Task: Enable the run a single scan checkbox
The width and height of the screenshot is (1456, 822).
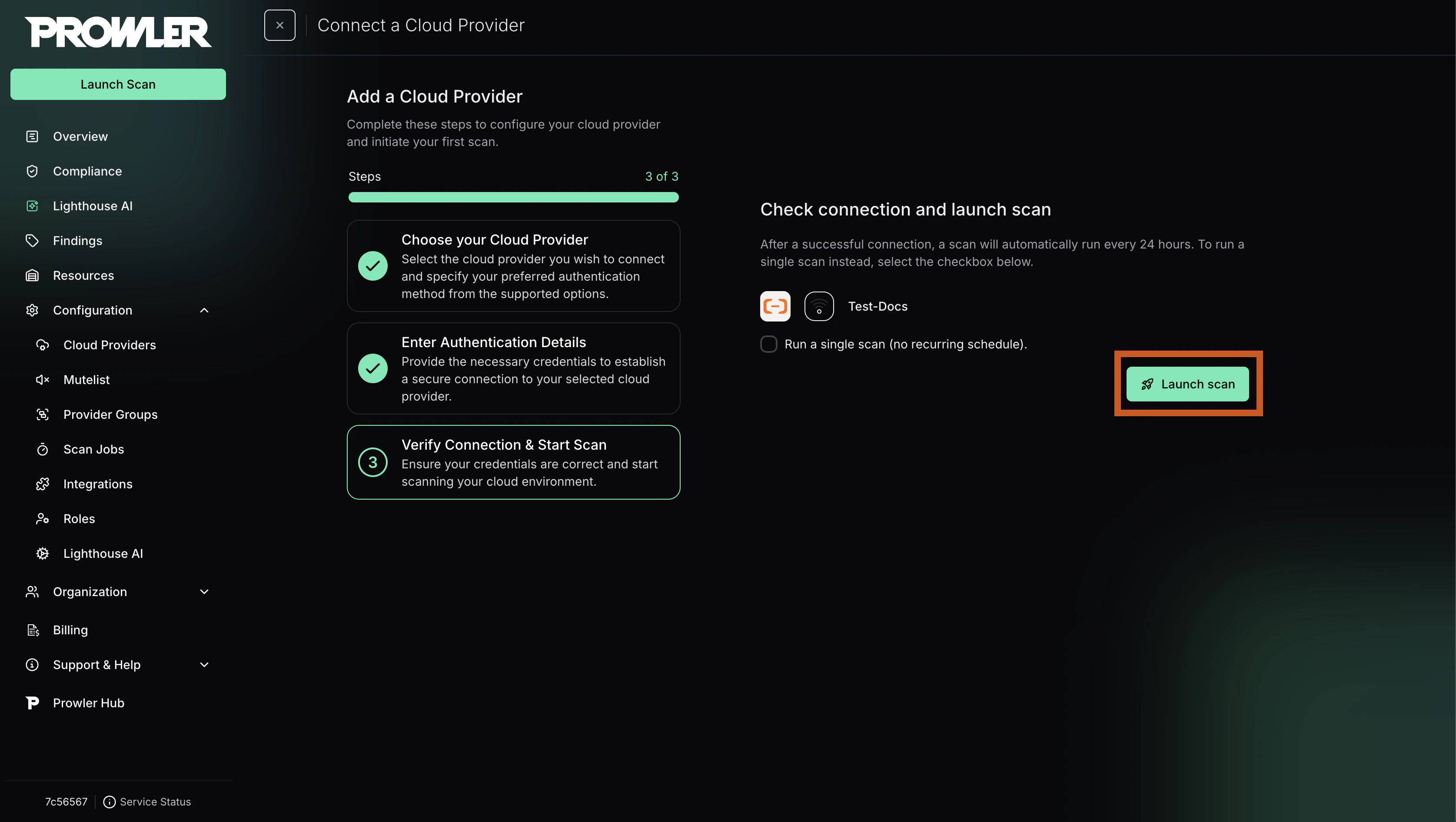Action: coord(769,344)
